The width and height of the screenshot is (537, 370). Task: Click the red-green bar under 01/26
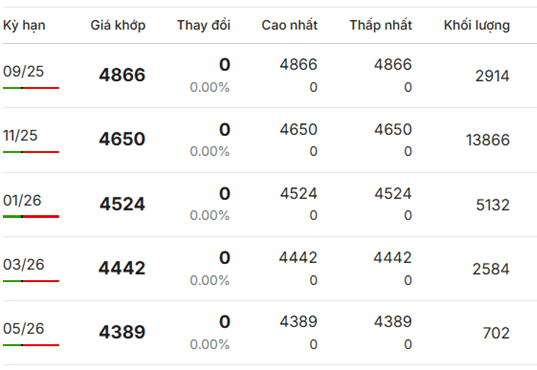tap(31, 217)
